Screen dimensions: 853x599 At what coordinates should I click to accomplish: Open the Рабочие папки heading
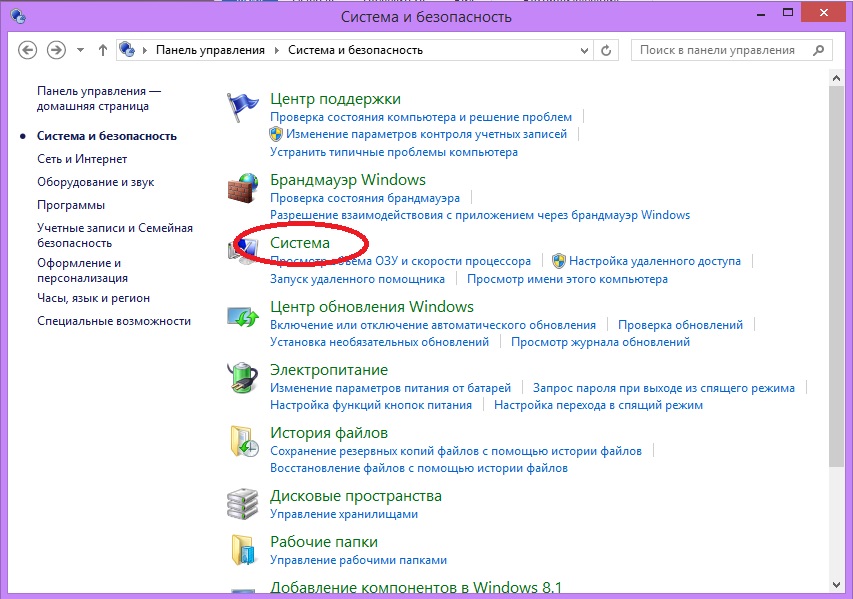tap(324, 542)
